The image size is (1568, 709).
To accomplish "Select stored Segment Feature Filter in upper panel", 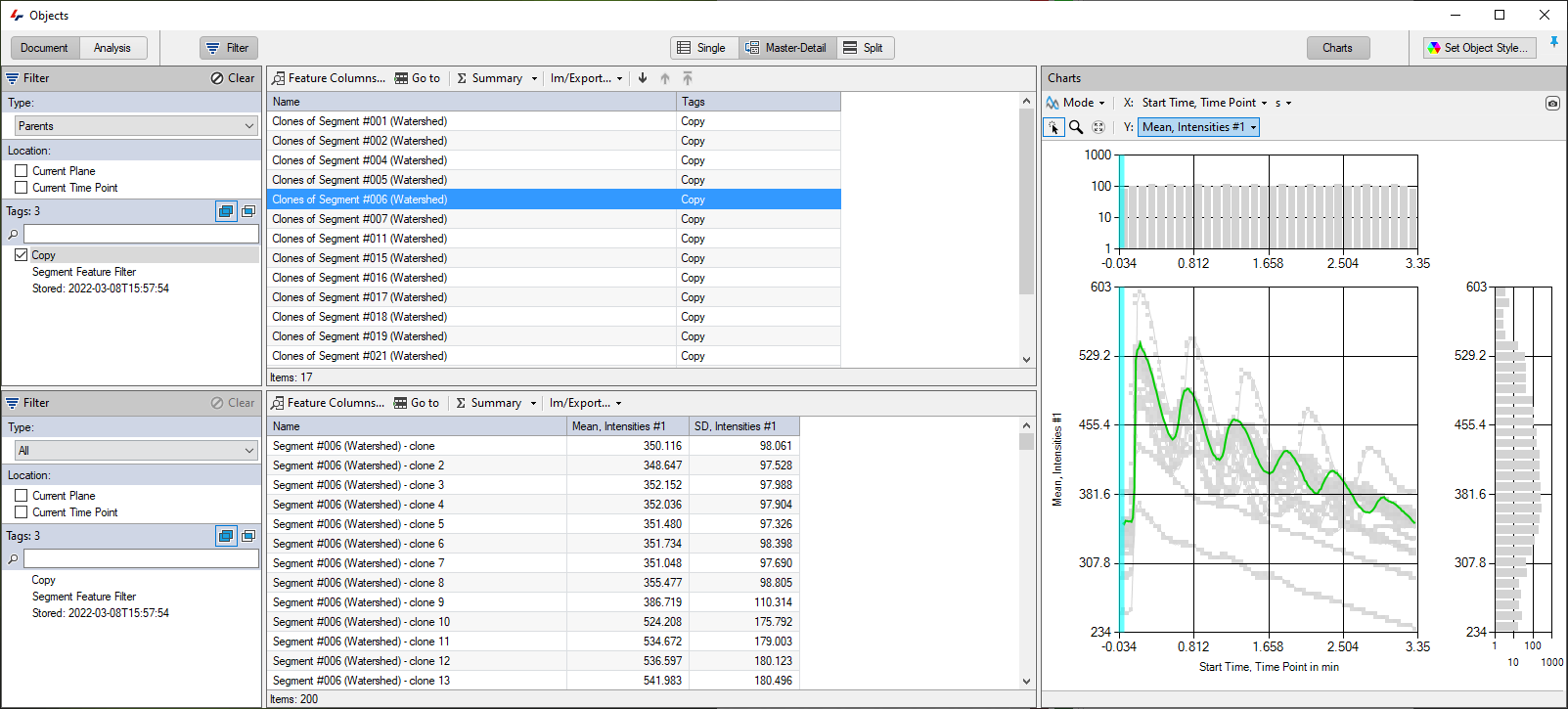I will coord(84,272).
